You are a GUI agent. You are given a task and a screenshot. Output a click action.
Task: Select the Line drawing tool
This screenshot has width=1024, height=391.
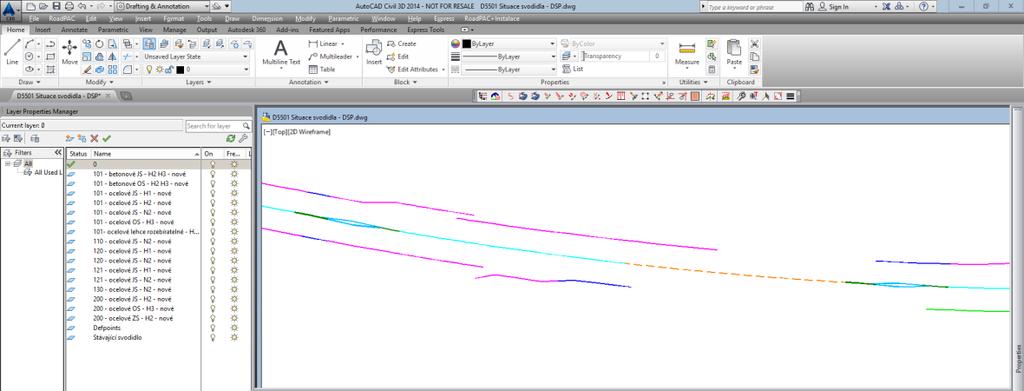[x=12, y=52]
